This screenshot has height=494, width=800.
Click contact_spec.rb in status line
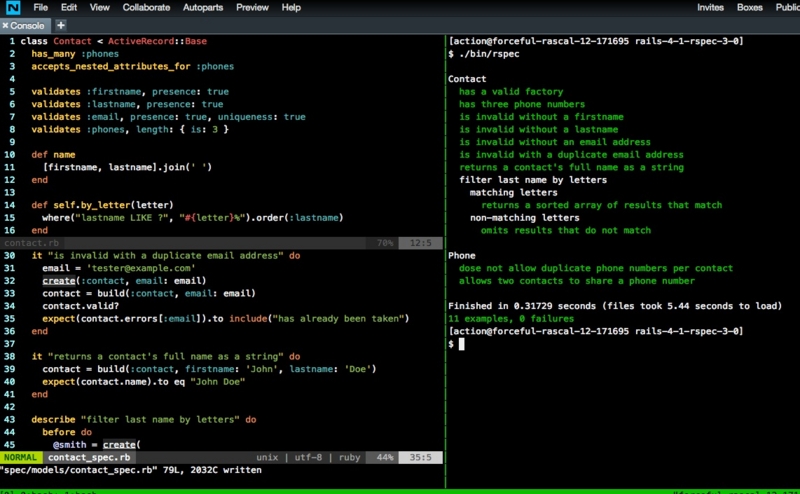89,457
